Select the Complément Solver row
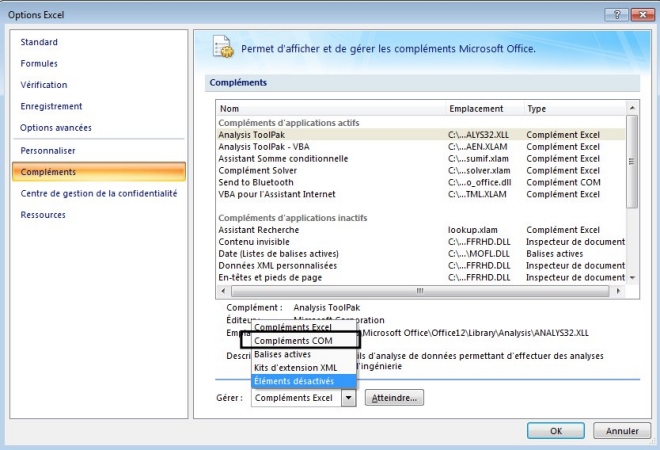Screen dimensions: 660x450 421,170
